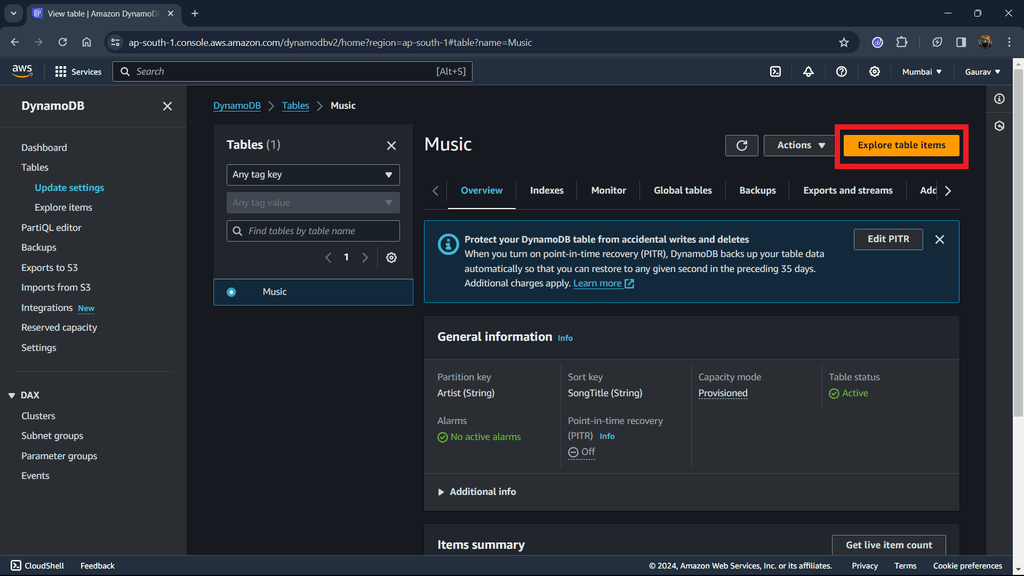This screenshot has width=1024, height=576.
Task: Close the DynamoDB navigation sidebar
Action: (167, 106)
